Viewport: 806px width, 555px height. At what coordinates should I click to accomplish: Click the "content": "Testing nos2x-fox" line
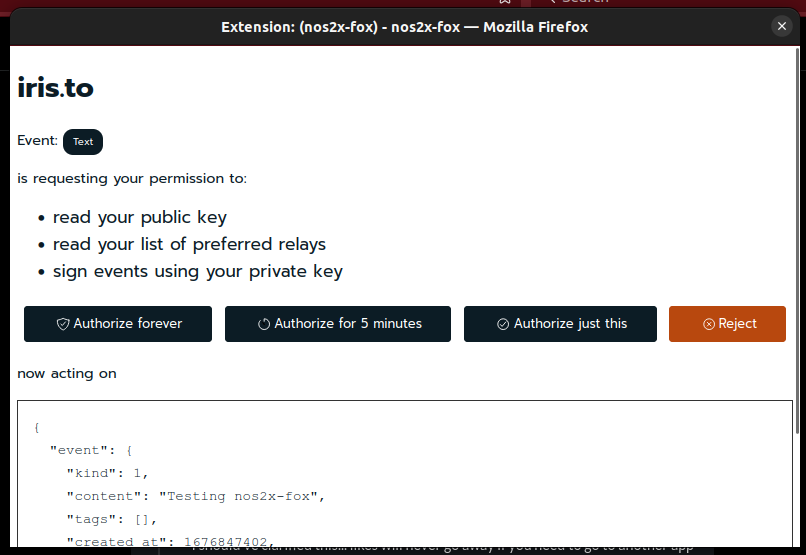(x=196, y=496)
